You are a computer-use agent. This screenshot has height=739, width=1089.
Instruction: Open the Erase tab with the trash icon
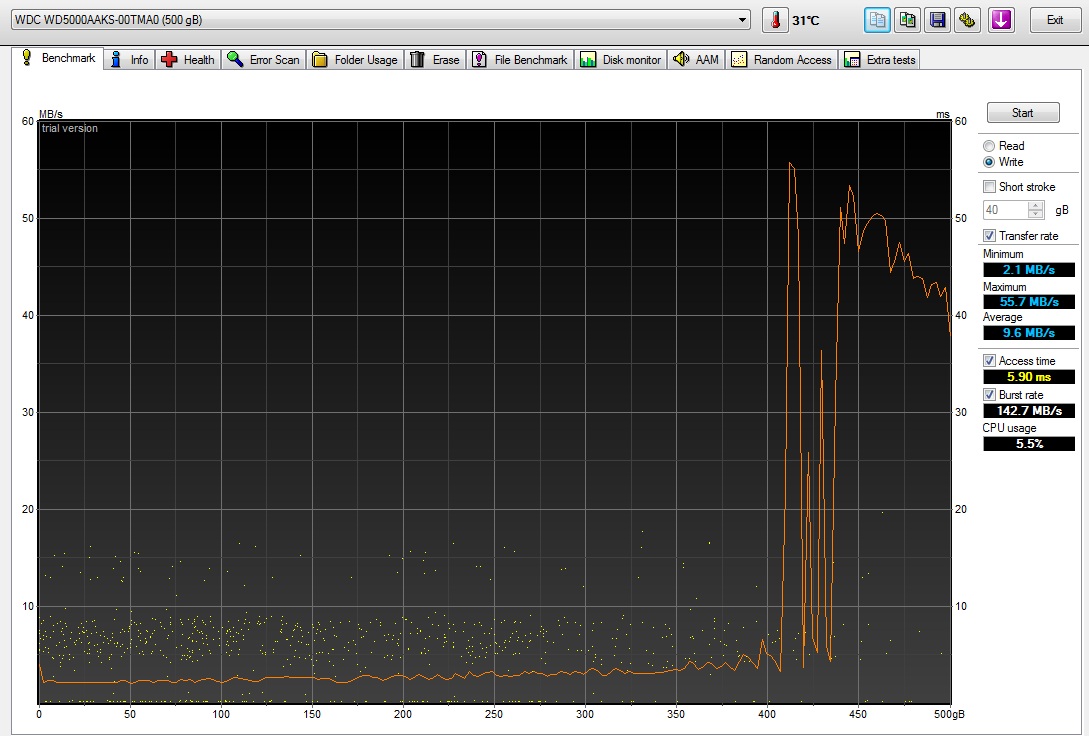point(435,60)
